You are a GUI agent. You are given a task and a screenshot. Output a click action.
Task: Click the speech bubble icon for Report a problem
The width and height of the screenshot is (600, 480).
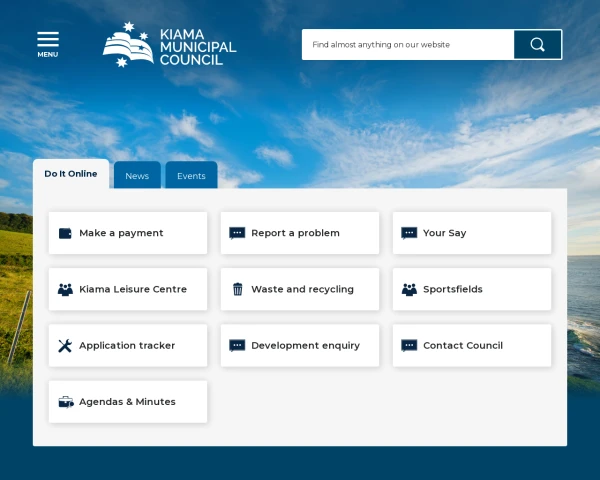pos(237,233)
